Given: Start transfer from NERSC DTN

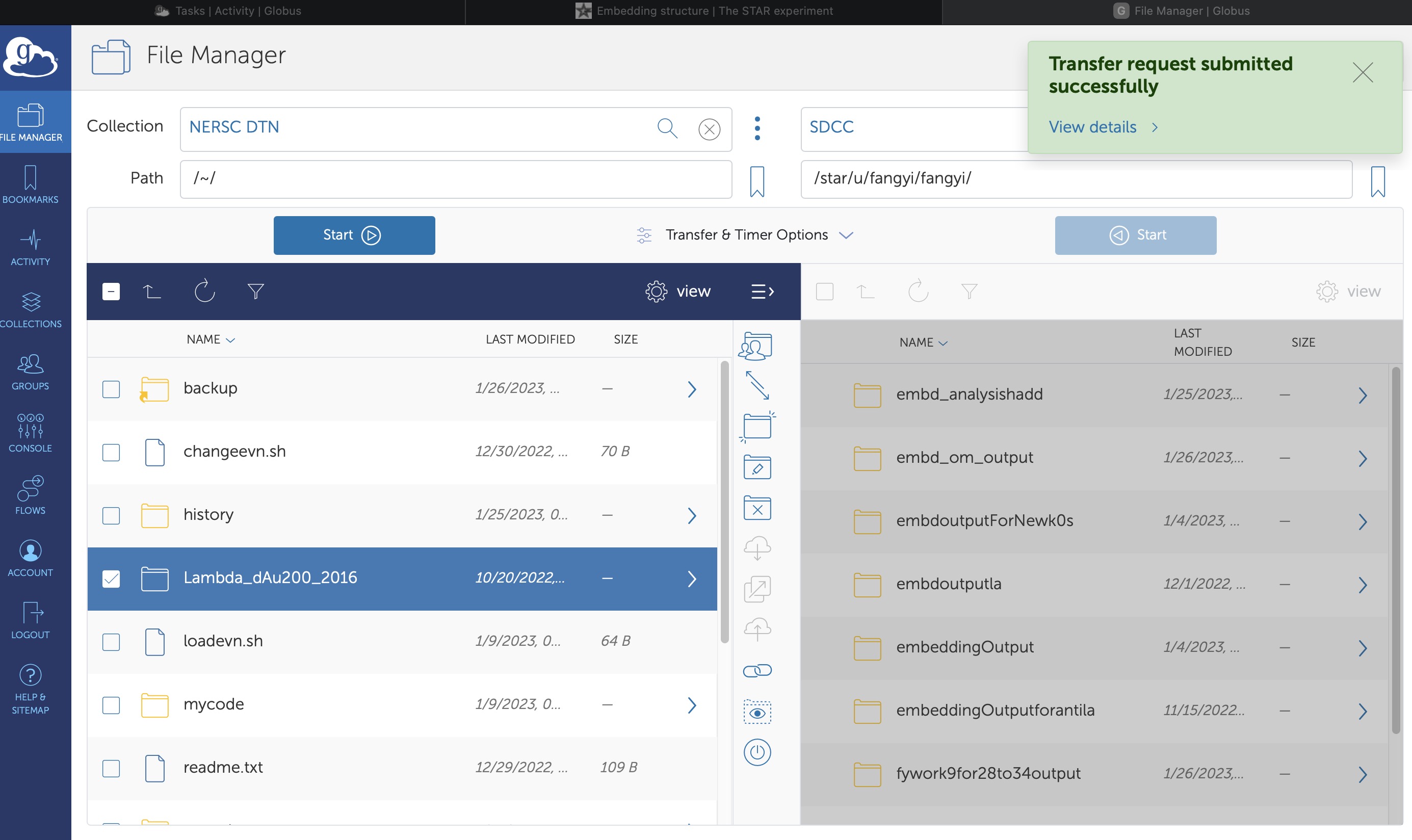Looking at the screenshot, I should pos(354,235).
